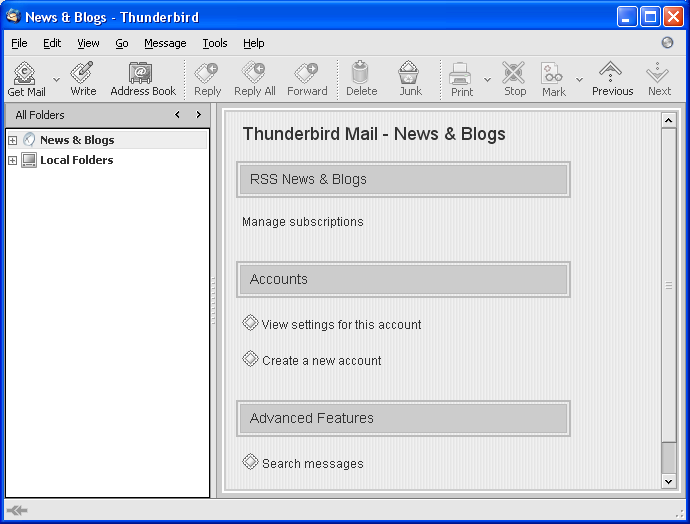Click icon beside Search messages
Screen dimensions: 690x524
coord(250,462)
